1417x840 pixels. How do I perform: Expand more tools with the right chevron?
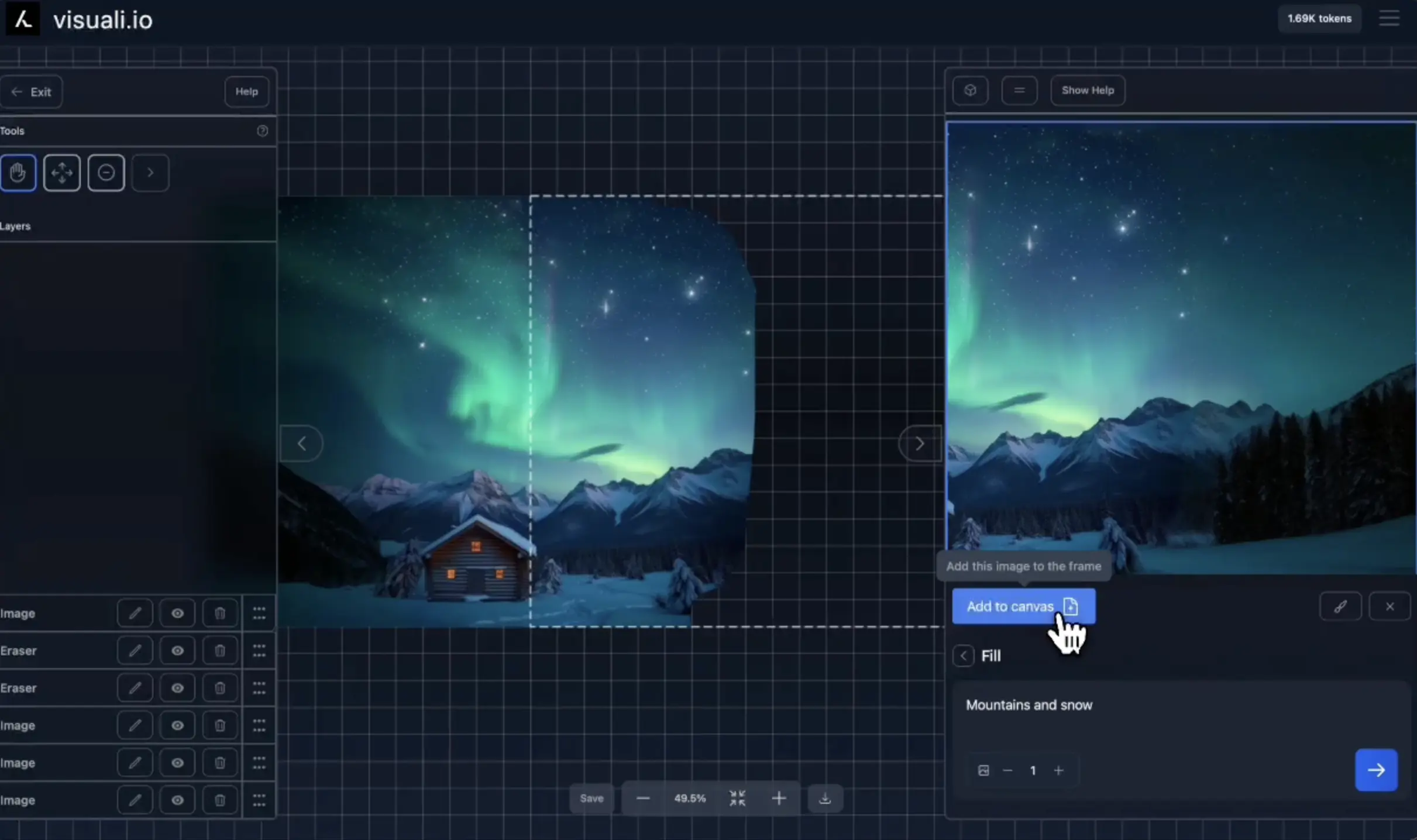[x=150, y=173]
